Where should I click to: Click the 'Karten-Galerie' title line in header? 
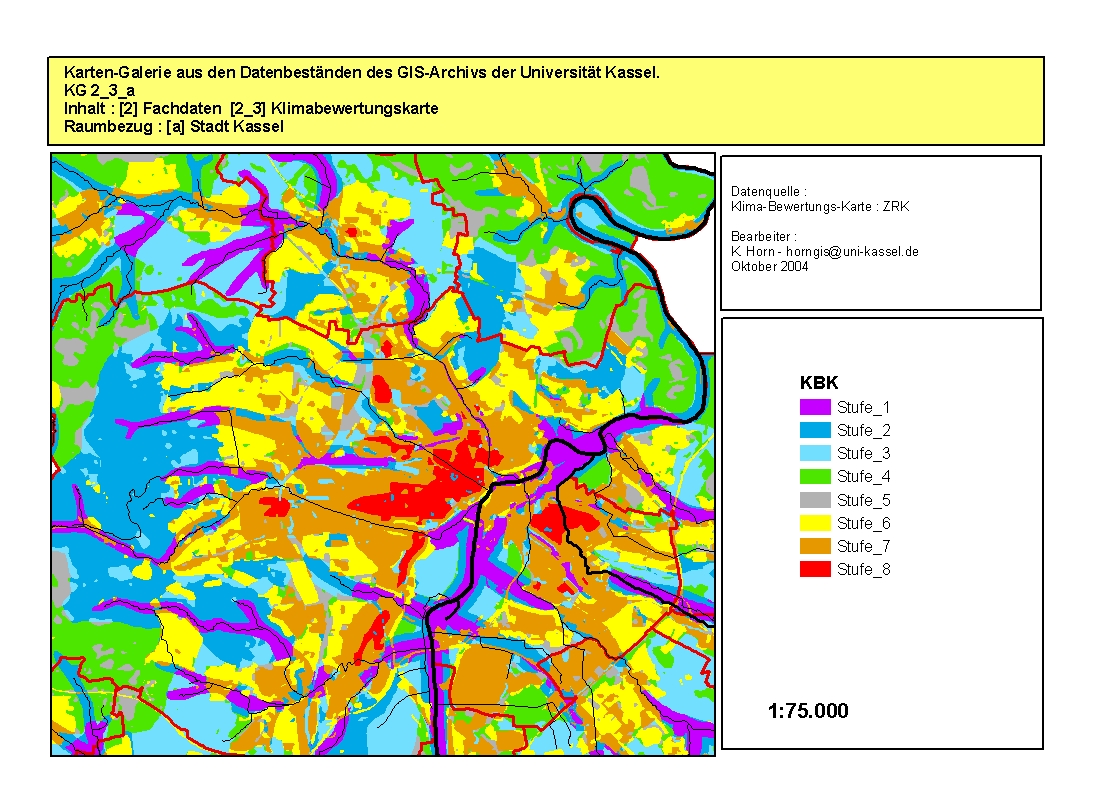click(x=361, y=73)
